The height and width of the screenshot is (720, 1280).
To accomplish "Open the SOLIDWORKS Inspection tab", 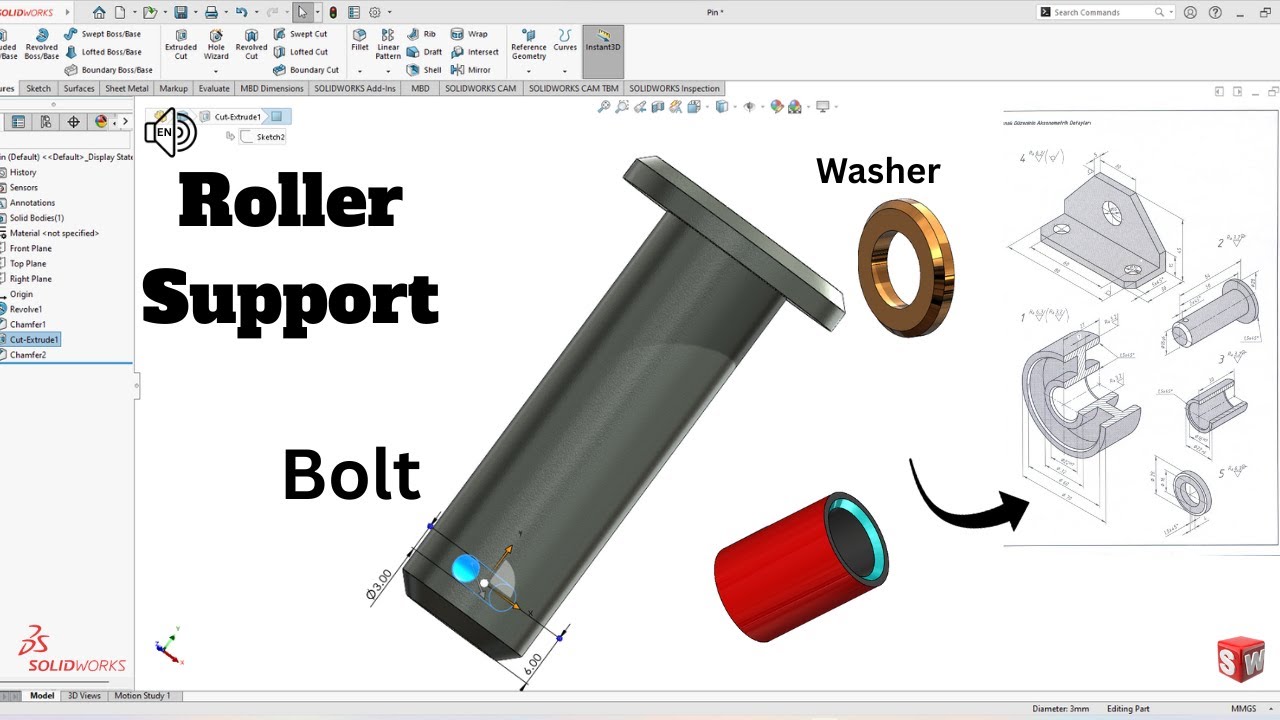I will tap(674, 89).
